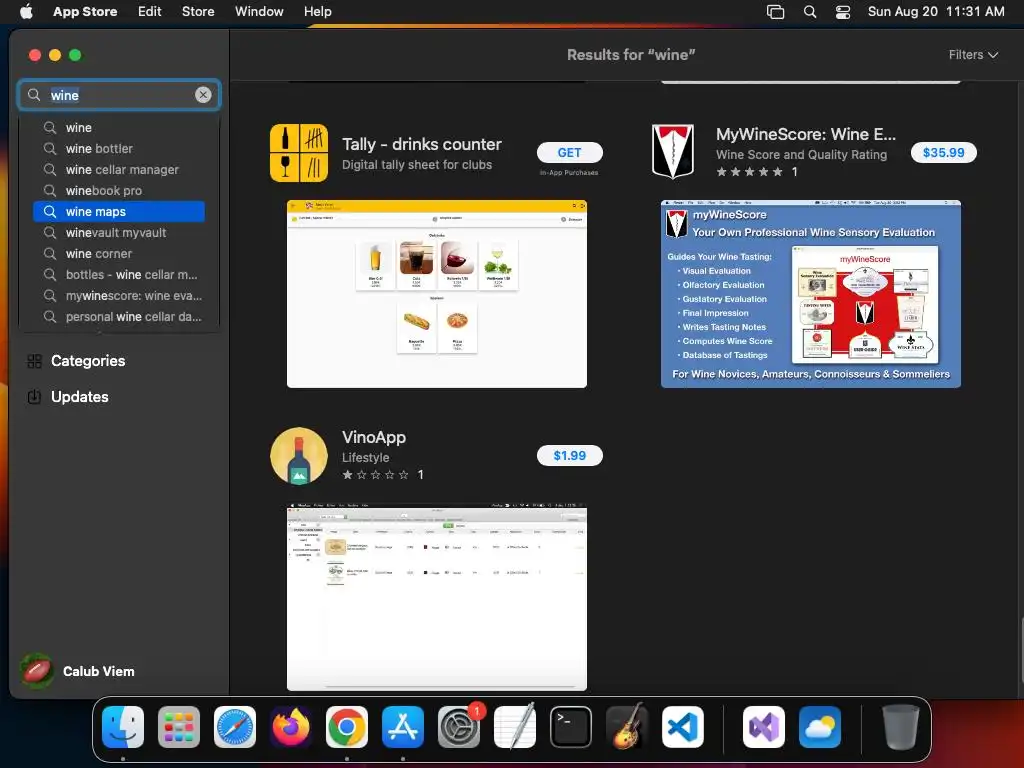The height and width of the screenshot is (768, 1024).
Task: Select 'personal wine cellar da...' suggestion
Action: pos(119,316)
